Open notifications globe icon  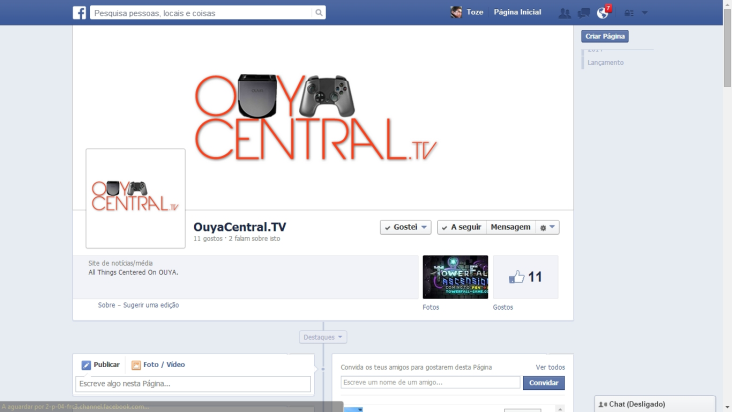tap(602, 13)
